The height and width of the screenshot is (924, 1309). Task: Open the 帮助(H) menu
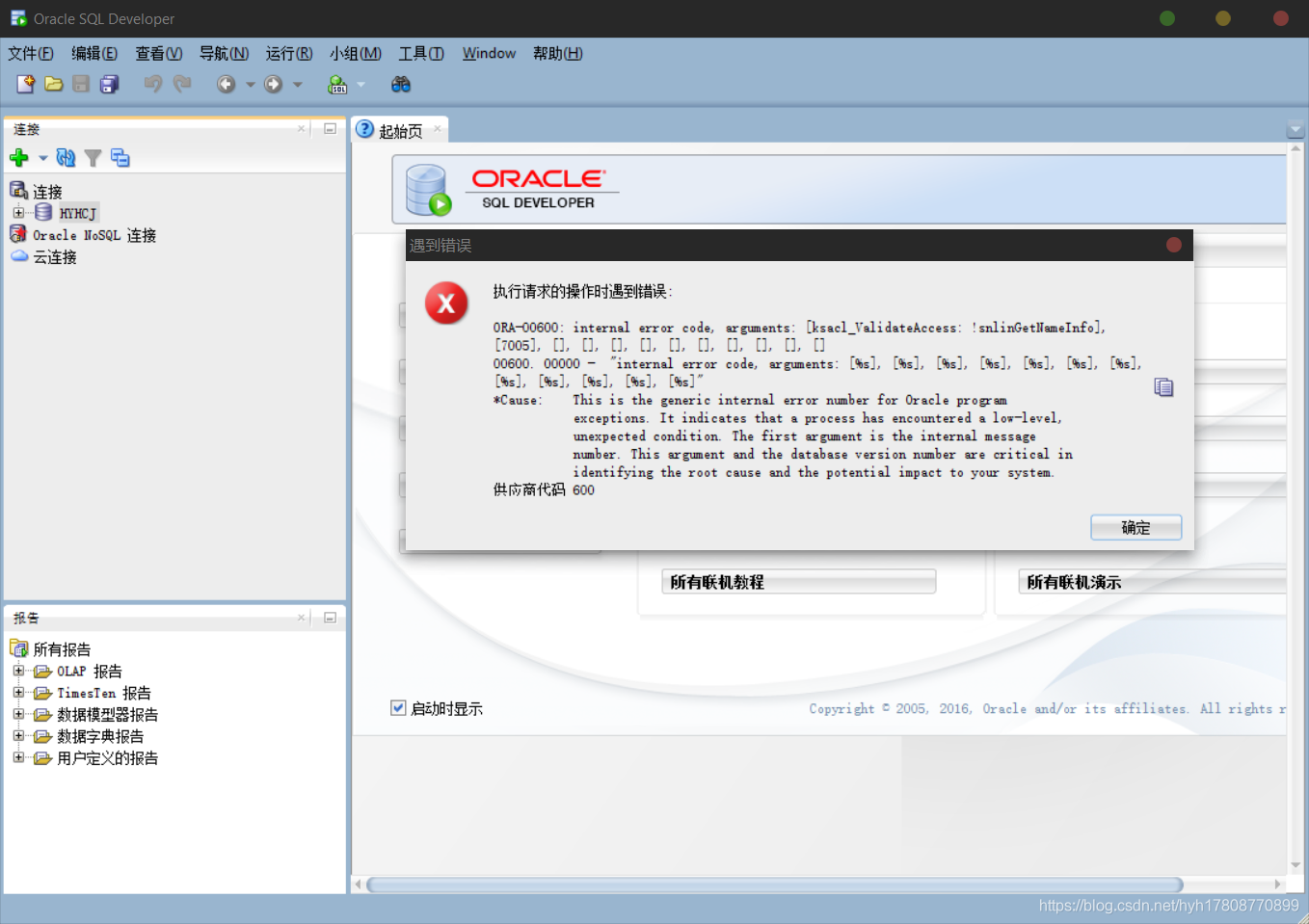coord(558,53)
